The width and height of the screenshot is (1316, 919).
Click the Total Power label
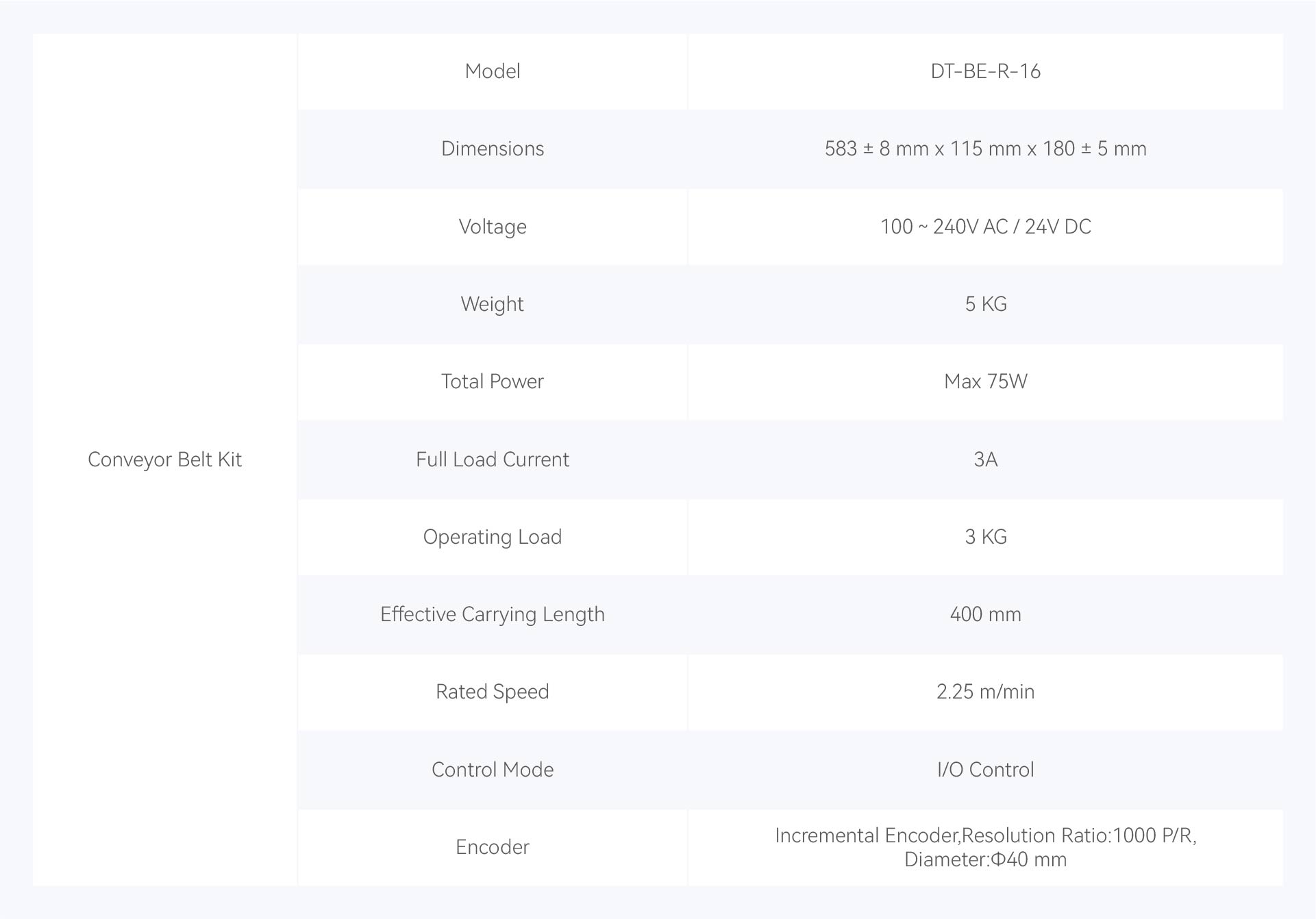tap(493, 381)
